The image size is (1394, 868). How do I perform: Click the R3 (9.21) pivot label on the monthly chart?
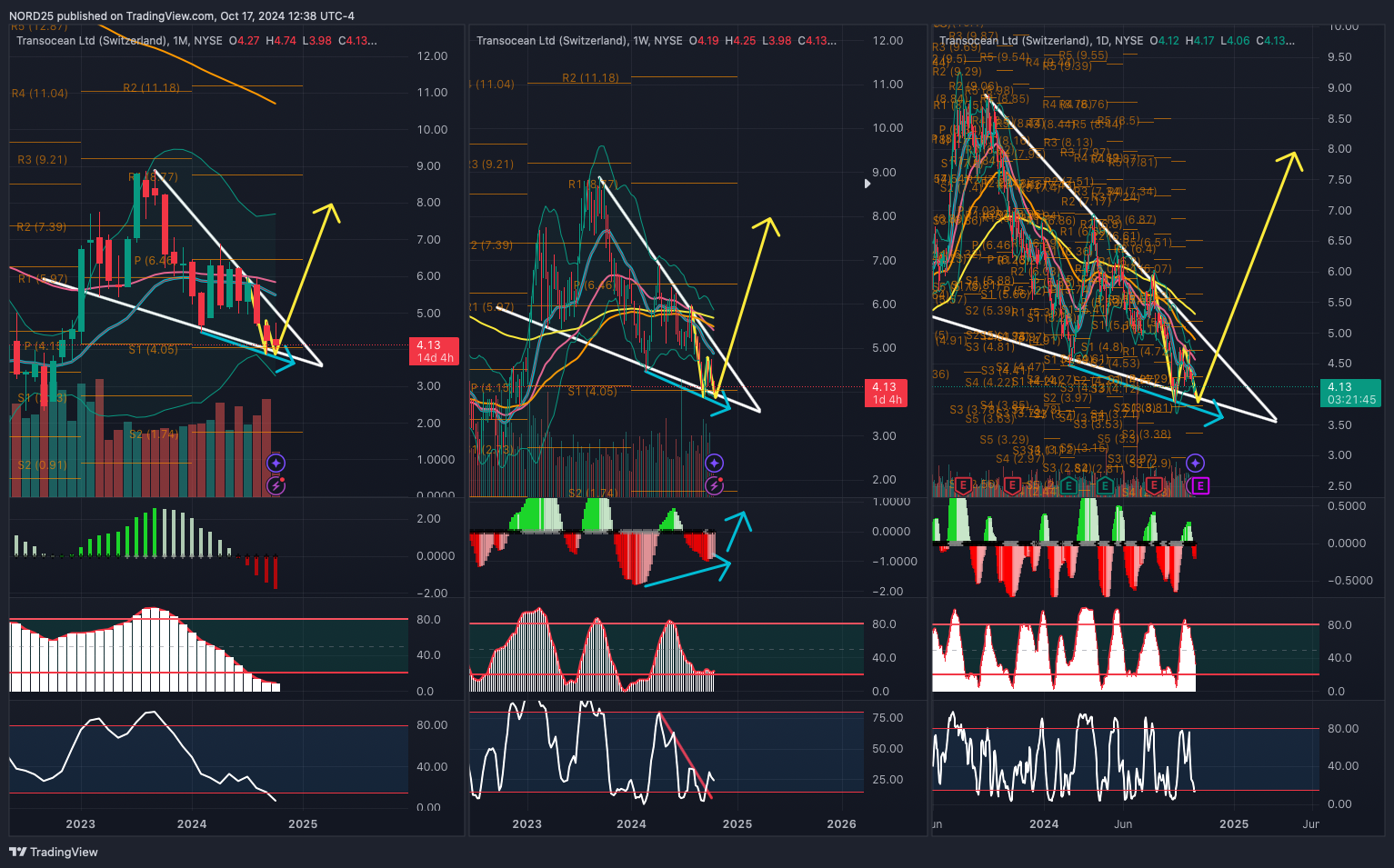(43, 160)
